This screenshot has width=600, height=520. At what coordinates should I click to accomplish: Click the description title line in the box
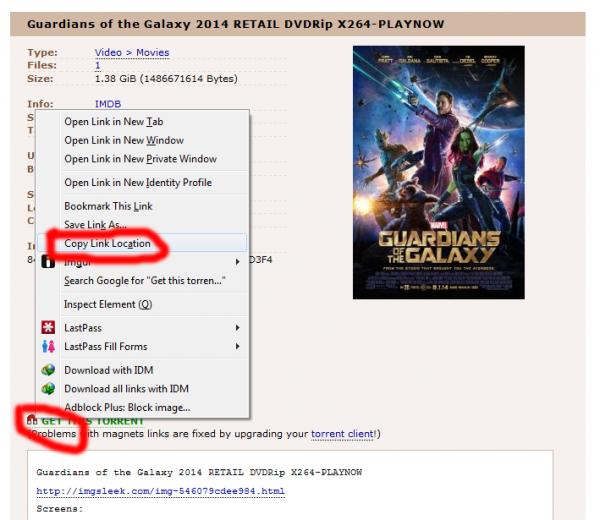click(199, 472)
